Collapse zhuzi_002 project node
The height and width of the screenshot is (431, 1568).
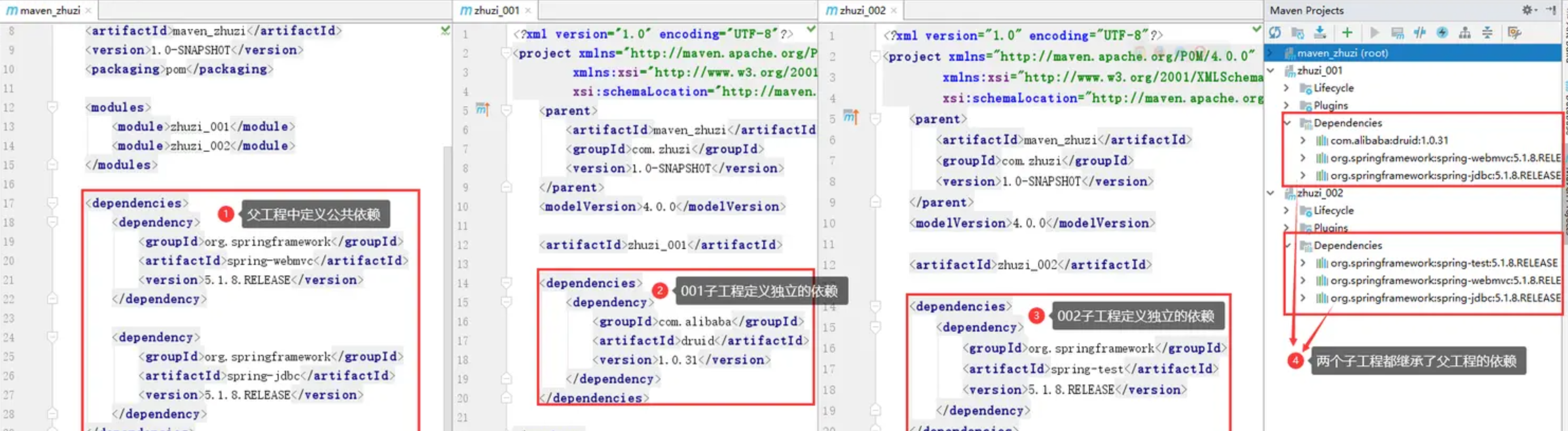(1271, 193)
